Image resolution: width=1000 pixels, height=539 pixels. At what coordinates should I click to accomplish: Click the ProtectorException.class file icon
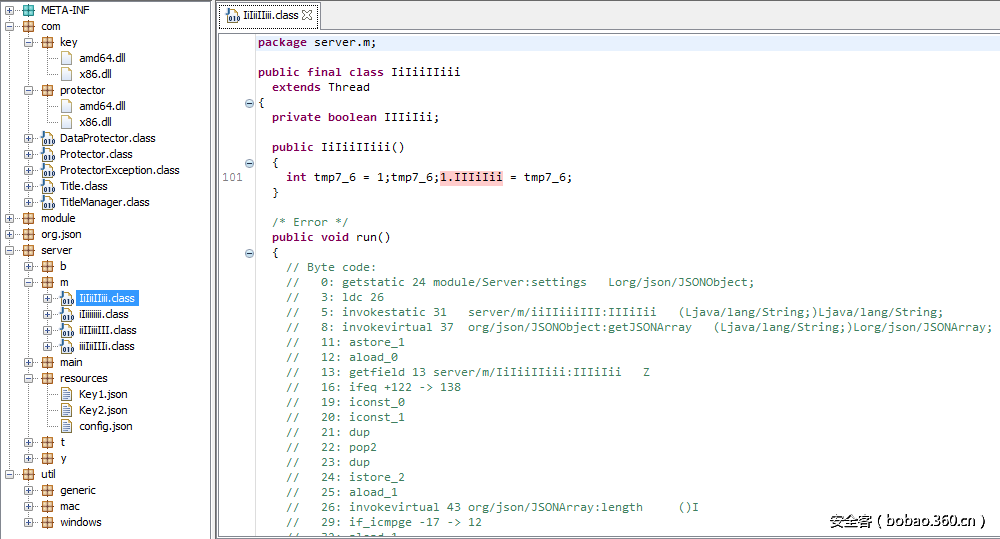pyautogui.click(x=48, y=170)
